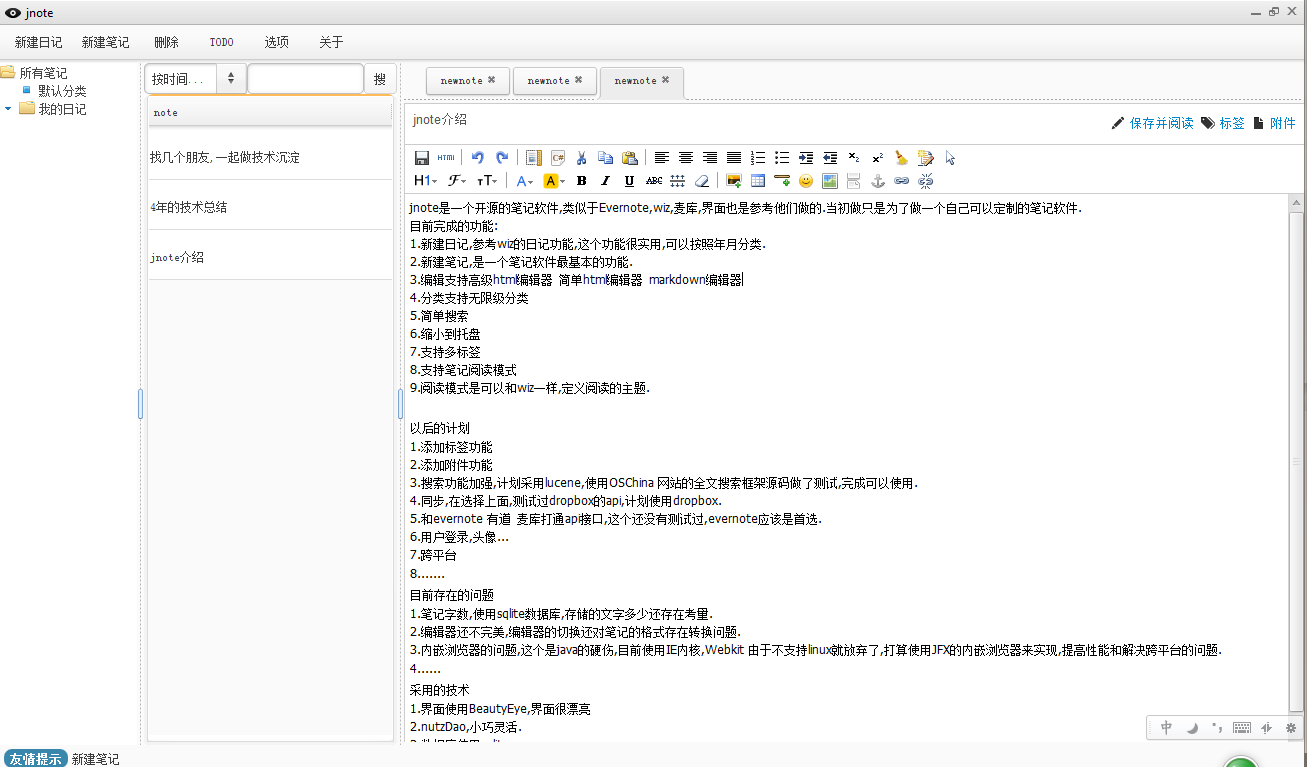Open the text color picker
Screen dimensions: 1307x767
(x=524, y=181)
